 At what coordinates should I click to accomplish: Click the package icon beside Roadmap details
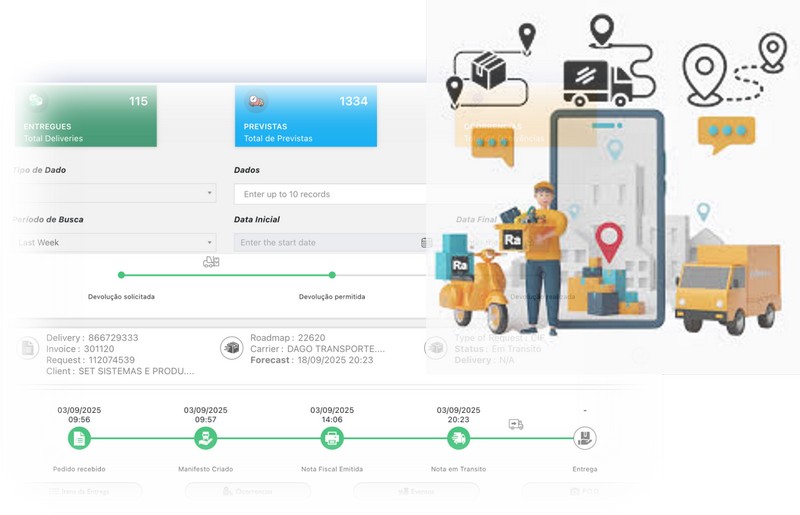[232, 348]
